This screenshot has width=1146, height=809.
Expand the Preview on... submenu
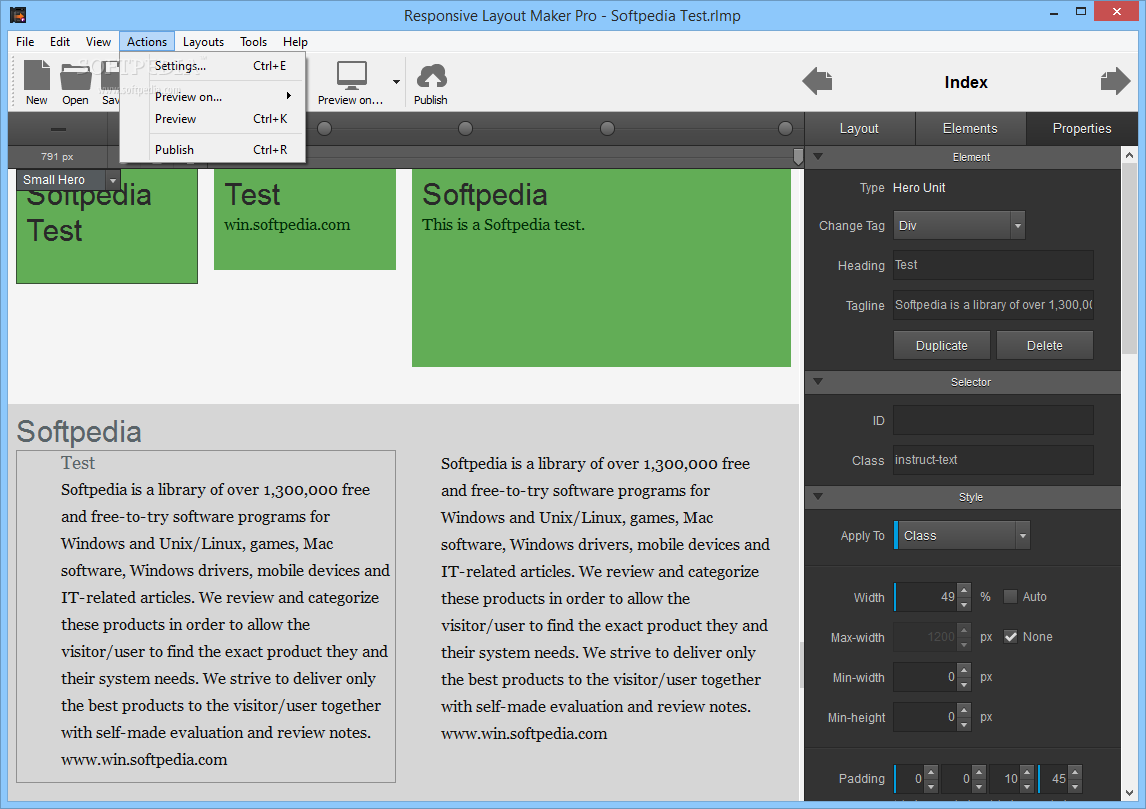coord(223,96)
